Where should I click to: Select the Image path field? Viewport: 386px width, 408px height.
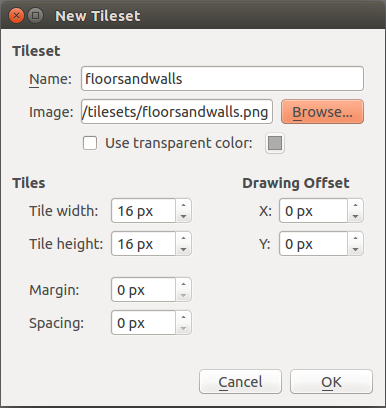tap(177, 112)
